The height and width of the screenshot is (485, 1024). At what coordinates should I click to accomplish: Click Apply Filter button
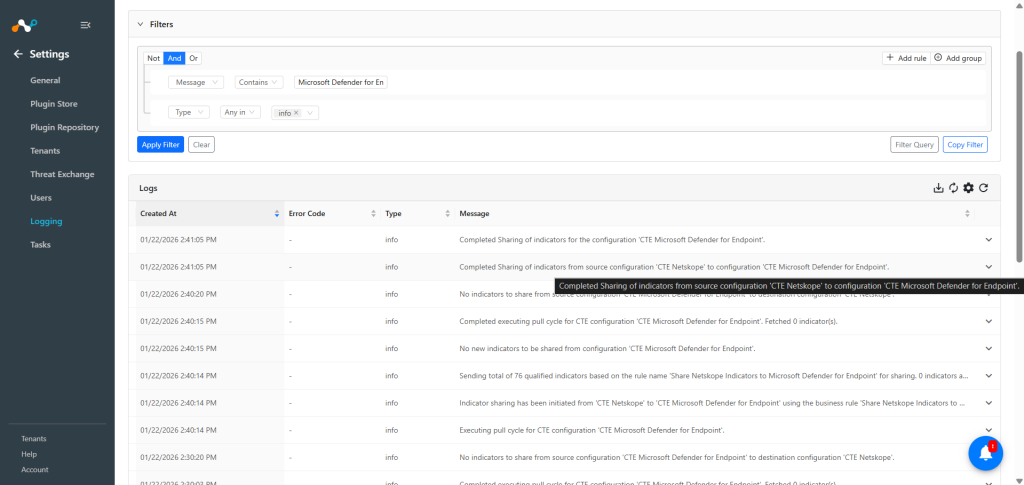point(161,144)
